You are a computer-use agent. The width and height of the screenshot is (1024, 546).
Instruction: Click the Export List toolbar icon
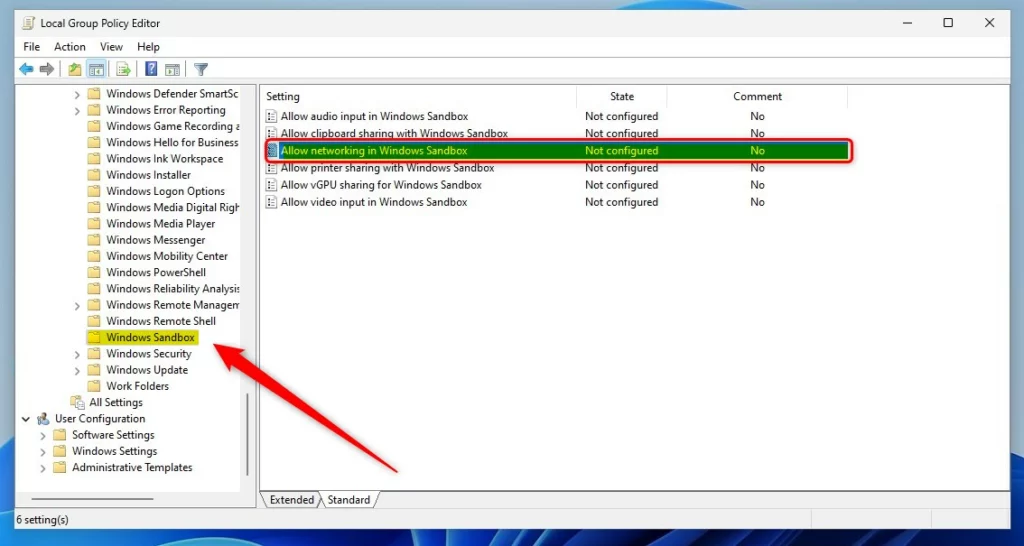(123, 69)
